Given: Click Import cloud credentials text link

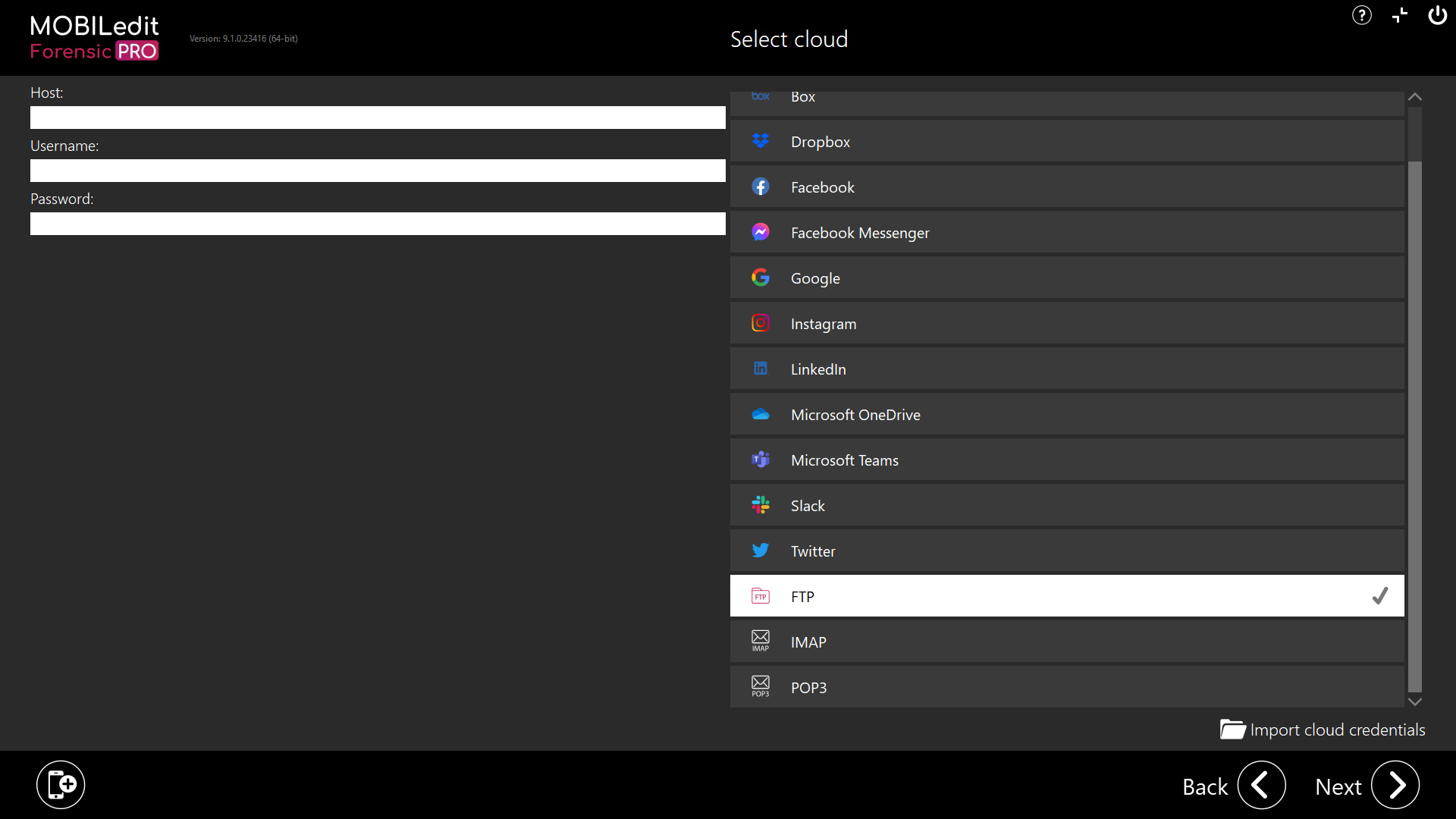Looking at the screenshot, I should tap(1337, 730).
